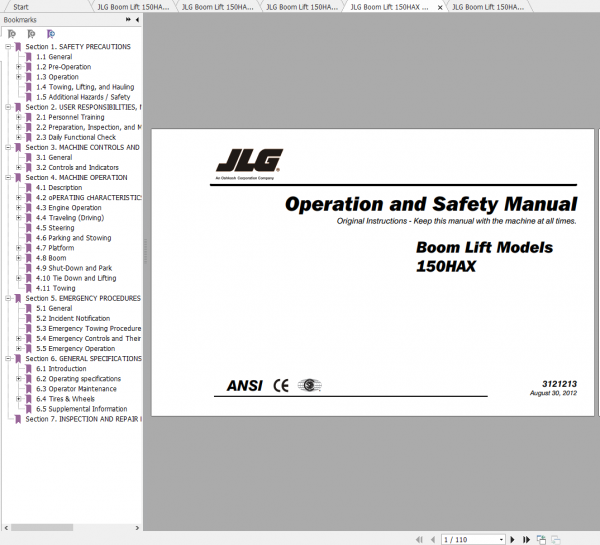Click the second bookmark toolbar icon
Screen dimensions: 600x545
(31, 34)
